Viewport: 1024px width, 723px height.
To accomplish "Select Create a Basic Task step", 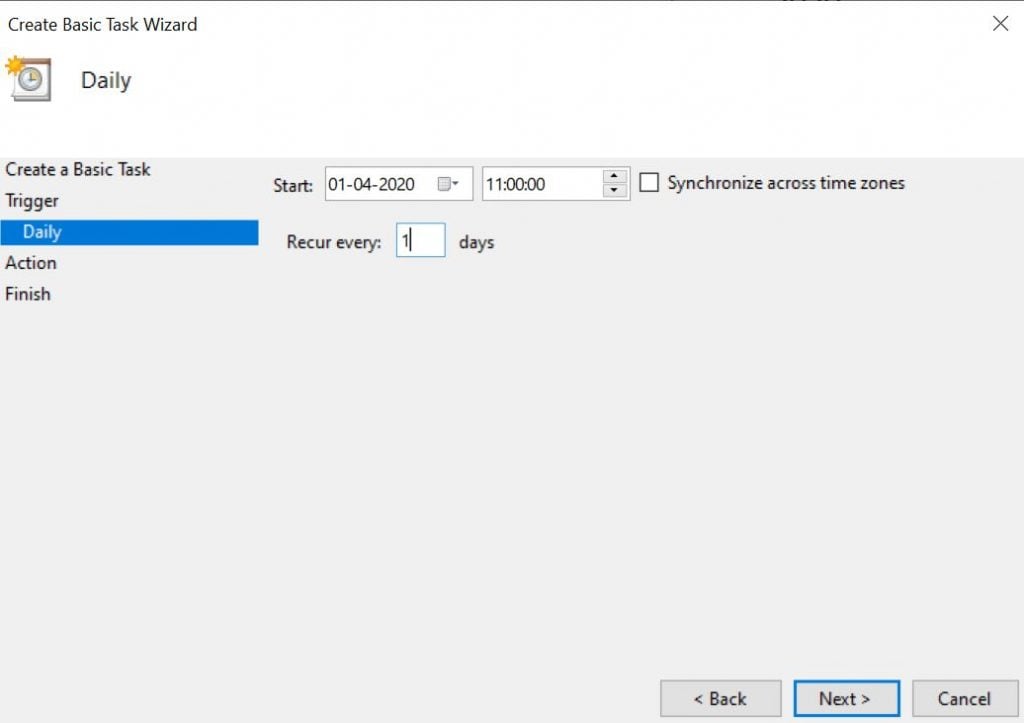I will (x=78, y=169).
